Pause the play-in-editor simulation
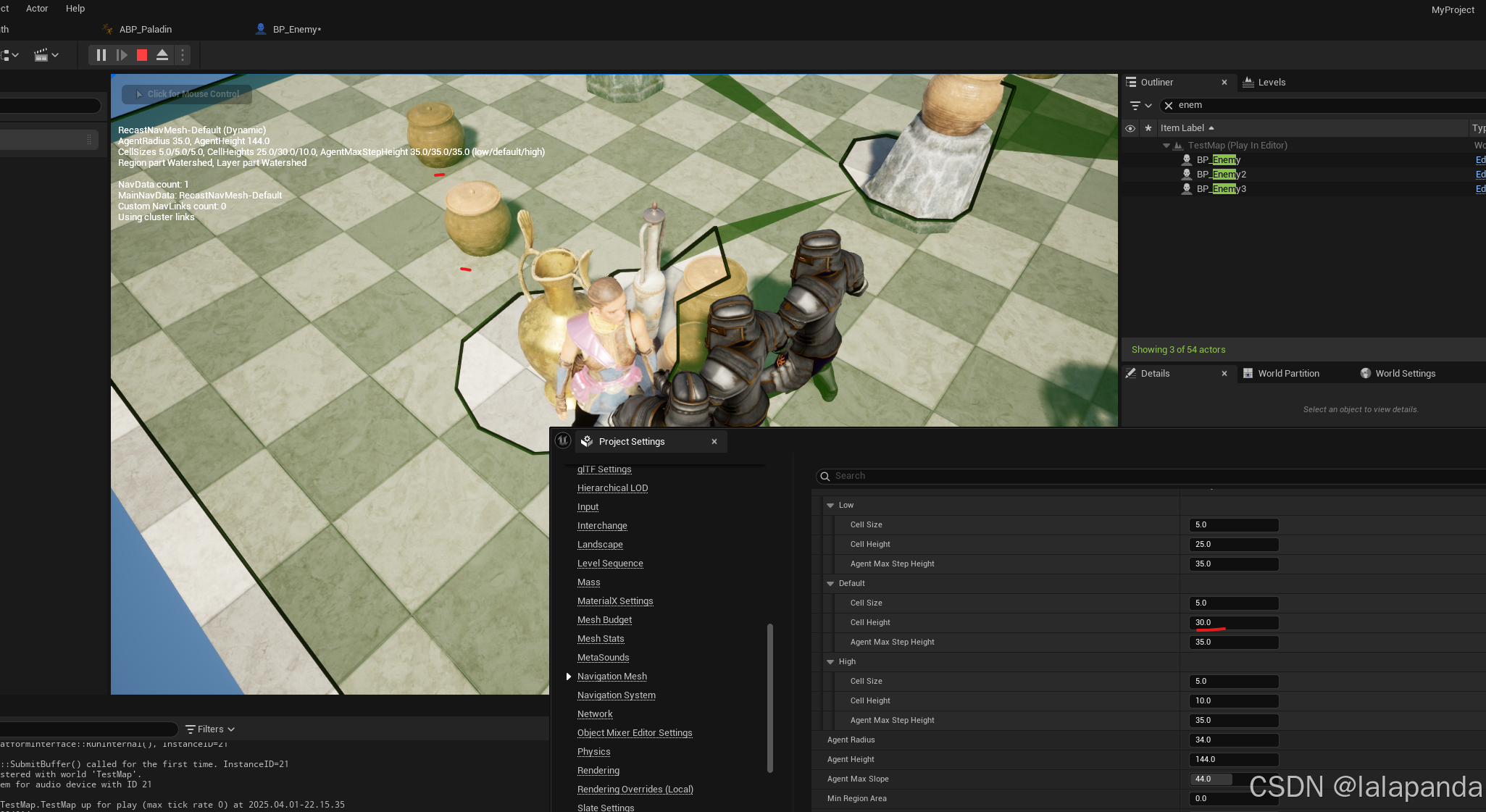The height and width of the screenshot is (812, 1486). (101, 55)
